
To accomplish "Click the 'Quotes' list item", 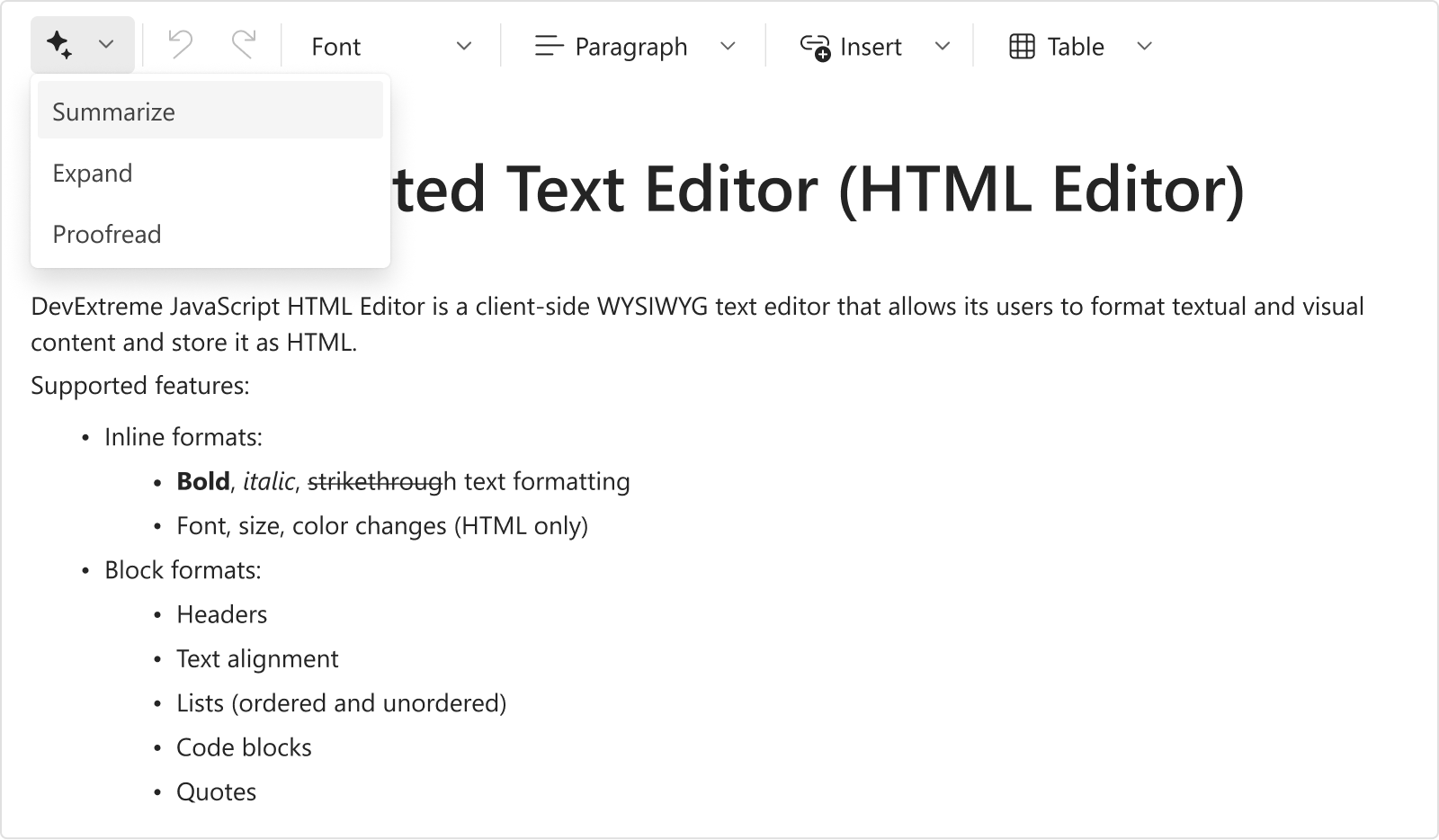I will click(217, 792).
